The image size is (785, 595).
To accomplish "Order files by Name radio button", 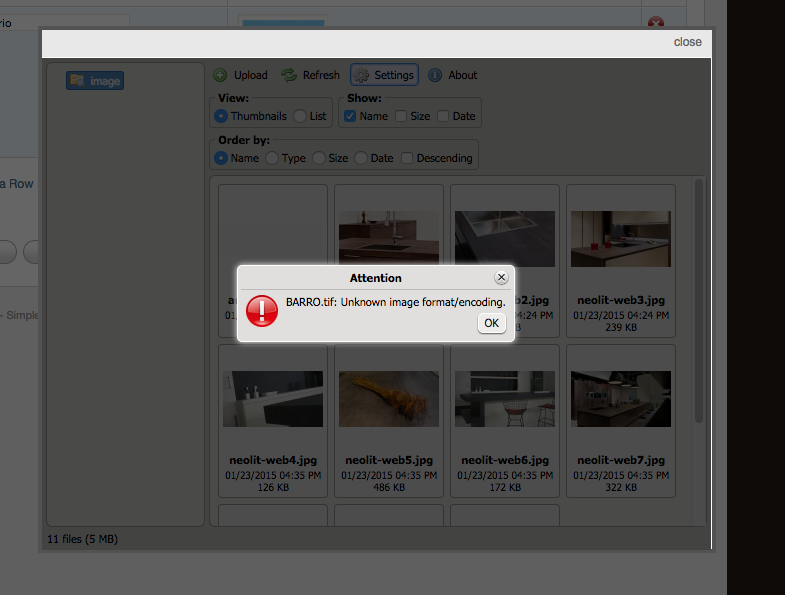I will (221, 158).
